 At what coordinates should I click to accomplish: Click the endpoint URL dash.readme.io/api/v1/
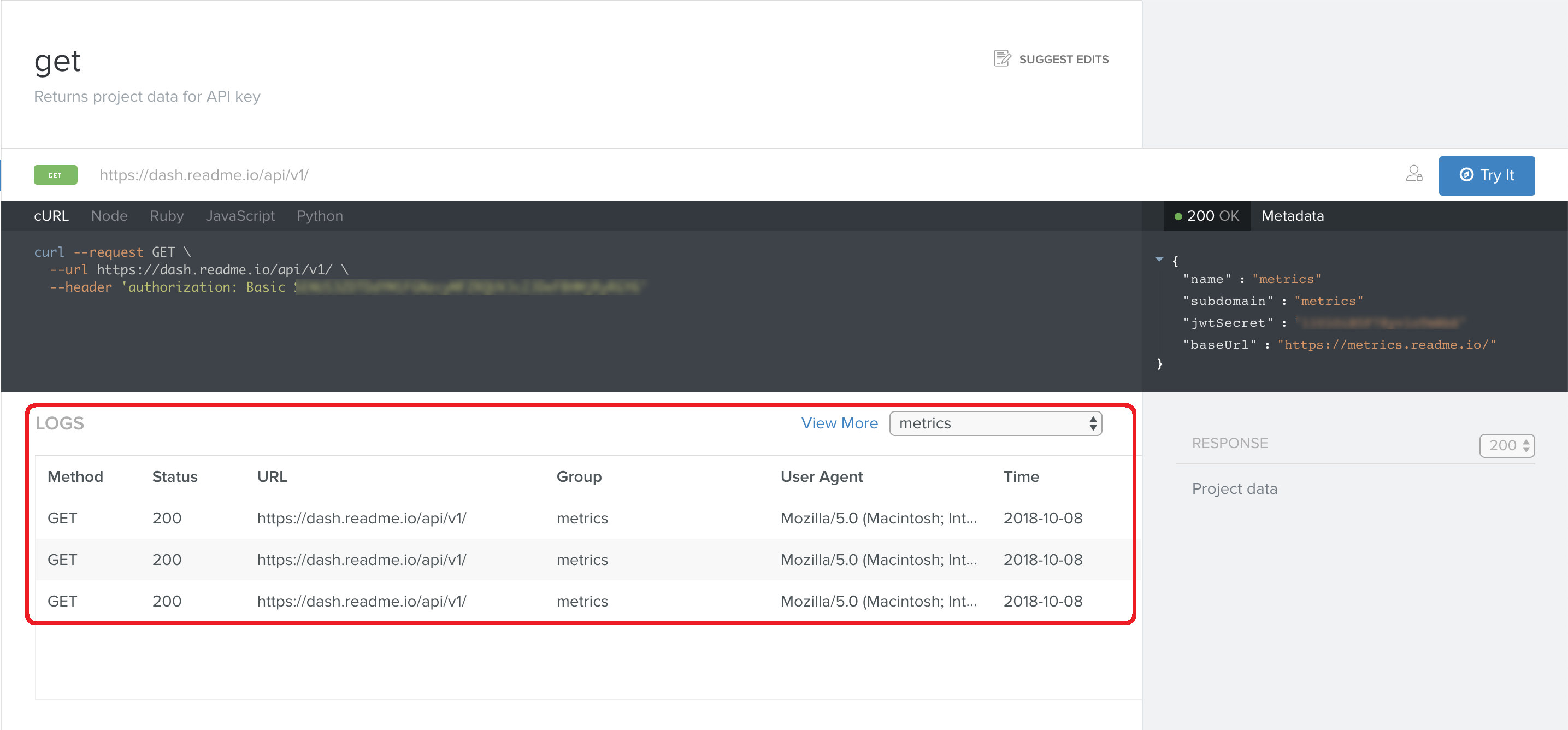203,175
